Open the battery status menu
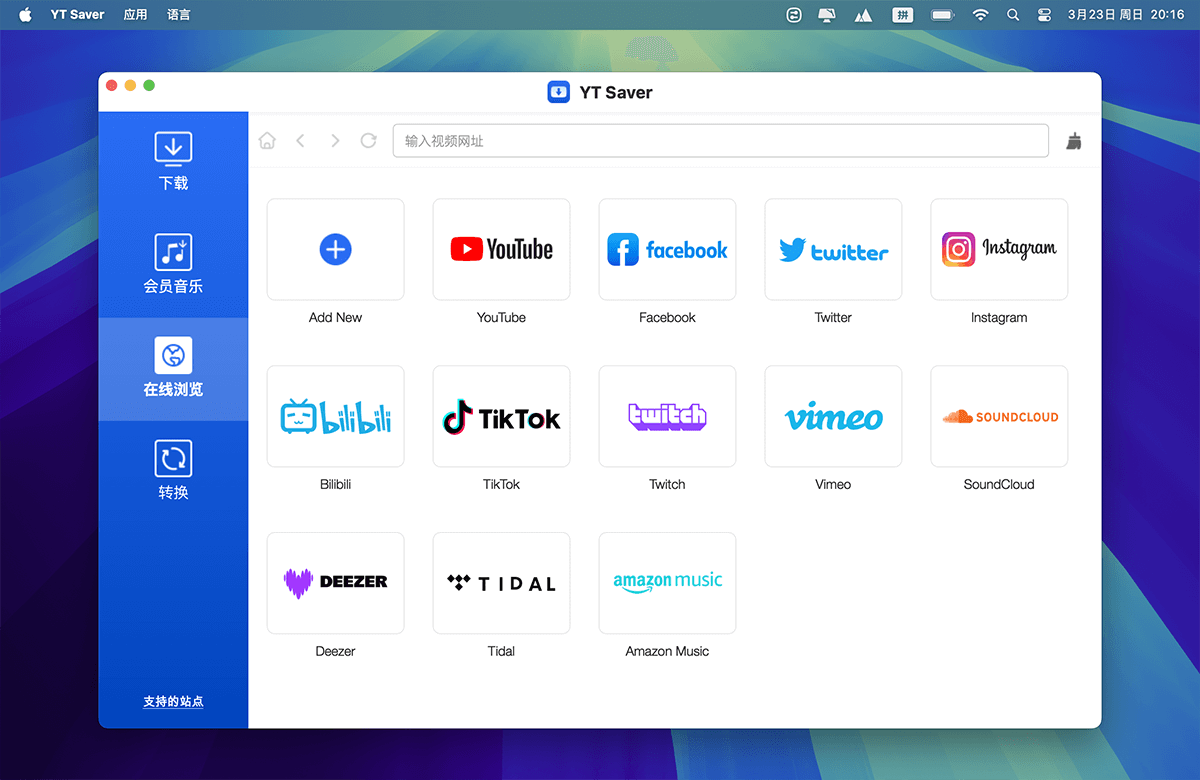This screenshot has height=780, width=1200. point(942,15)
